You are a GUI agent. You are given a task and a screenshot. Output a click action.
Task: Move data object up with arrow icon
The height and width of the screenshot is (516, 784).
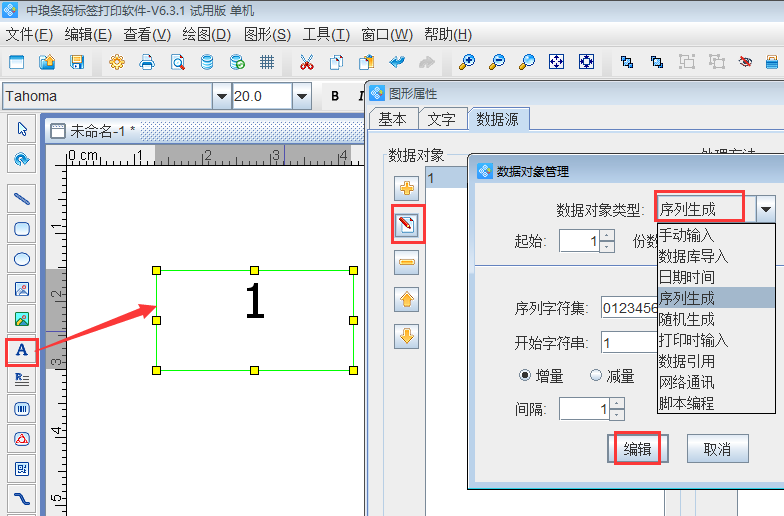(x=407, y=299)
